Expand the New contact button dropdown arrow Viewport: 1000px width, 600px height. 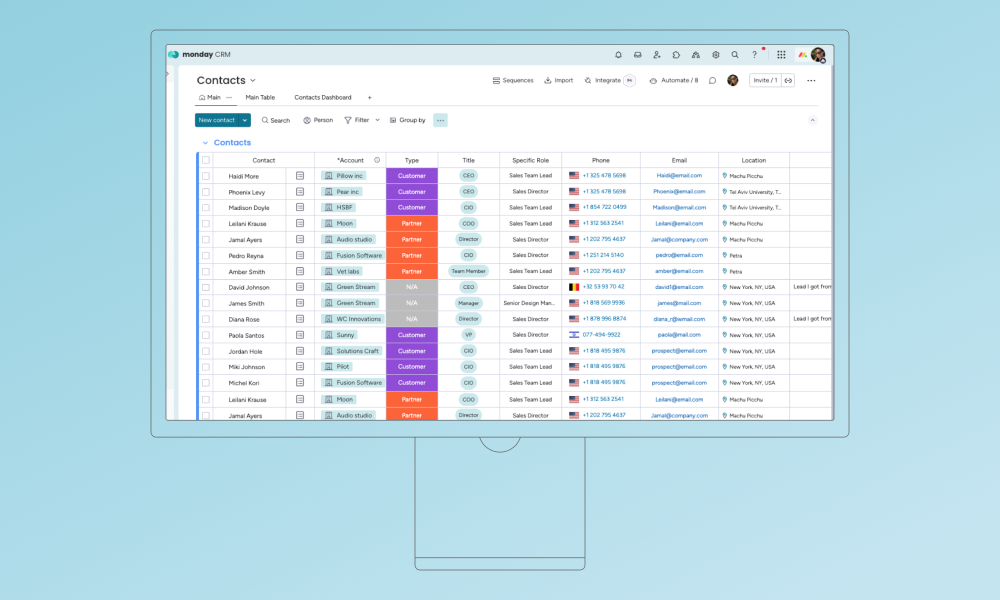[242, 119]
